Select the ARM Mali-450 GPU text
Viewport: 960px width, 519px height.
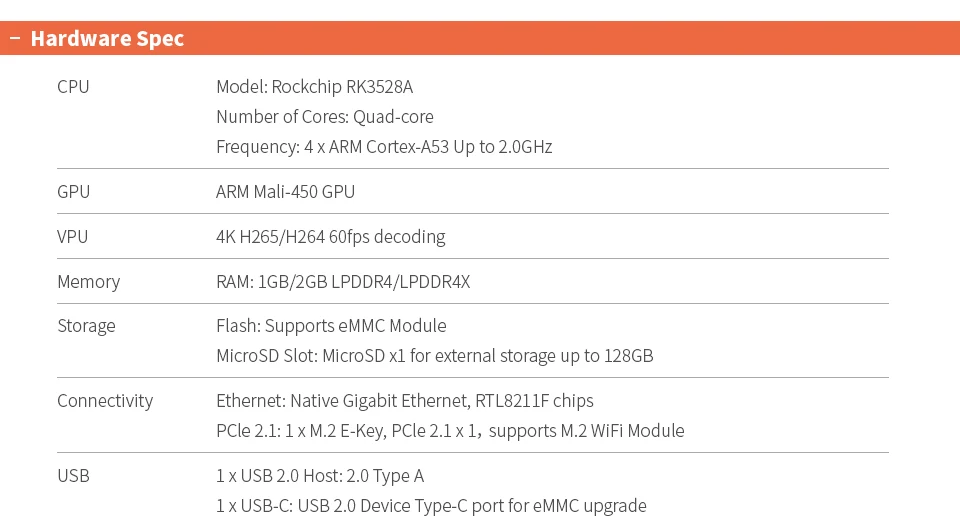pos(285,192)
